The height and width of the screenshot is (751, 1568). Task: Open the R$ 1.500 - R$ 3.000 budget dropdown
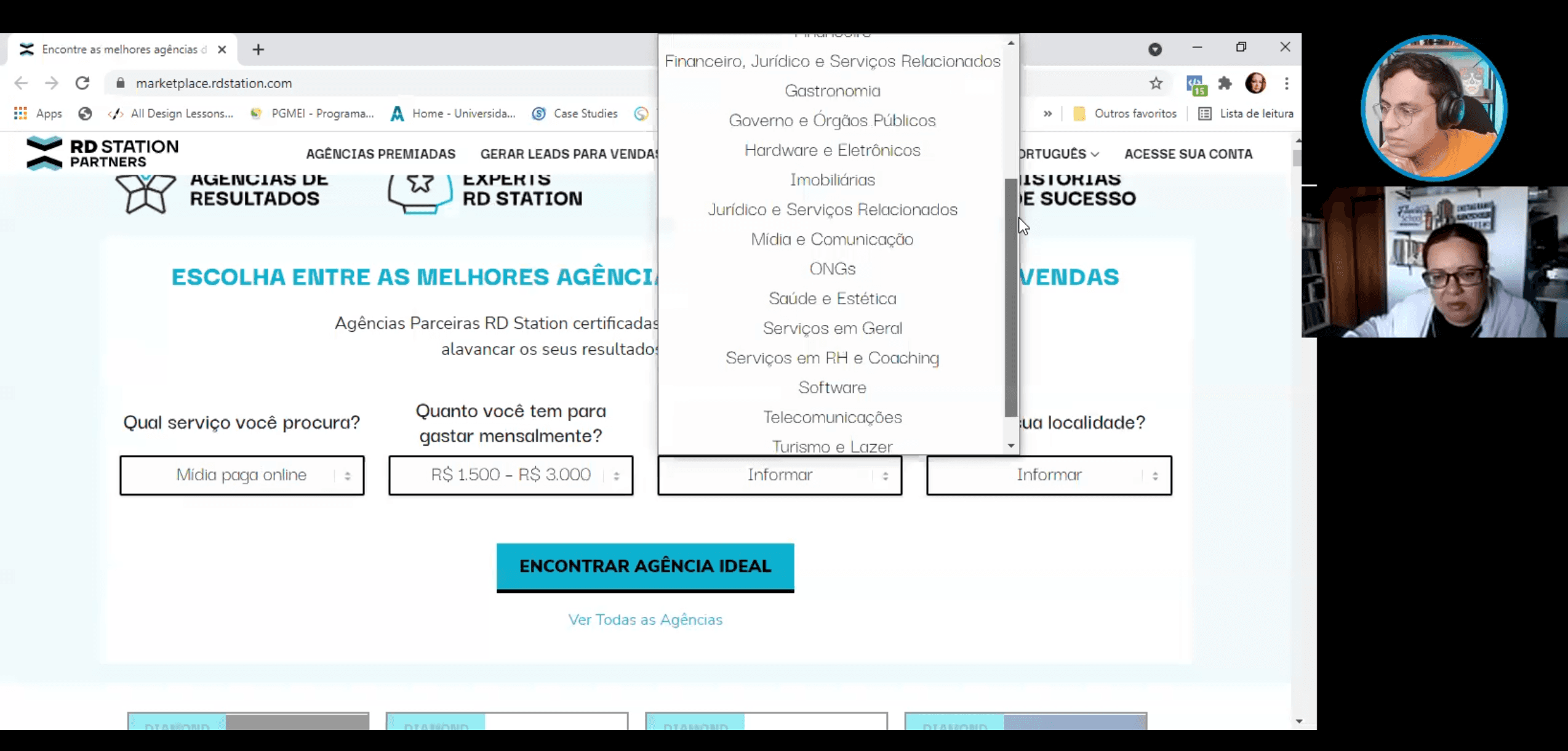pos(511,475)
